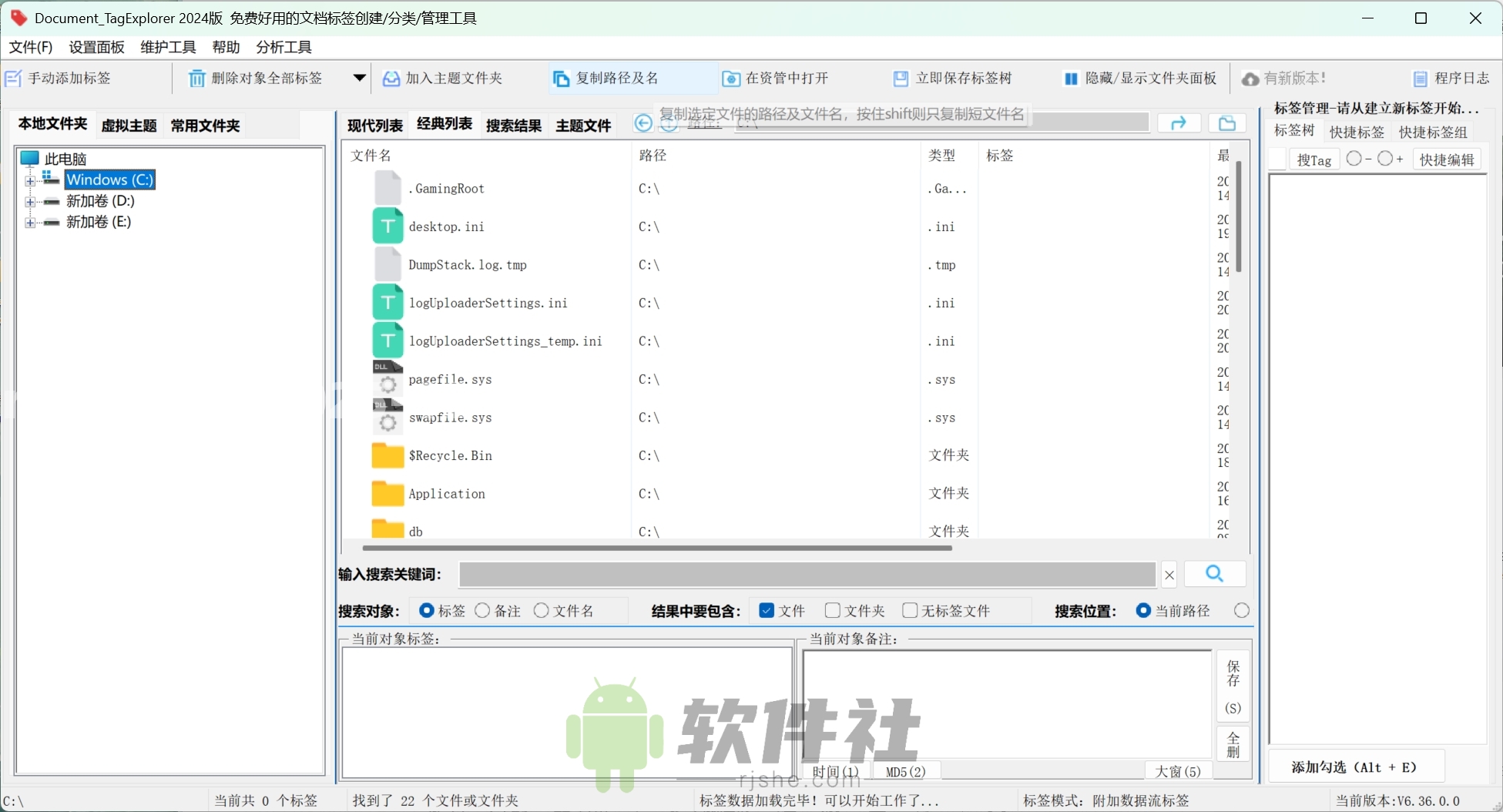1503x812 pixels.
Task: Switch to the 搜索结果 tab
Action: 513,125
